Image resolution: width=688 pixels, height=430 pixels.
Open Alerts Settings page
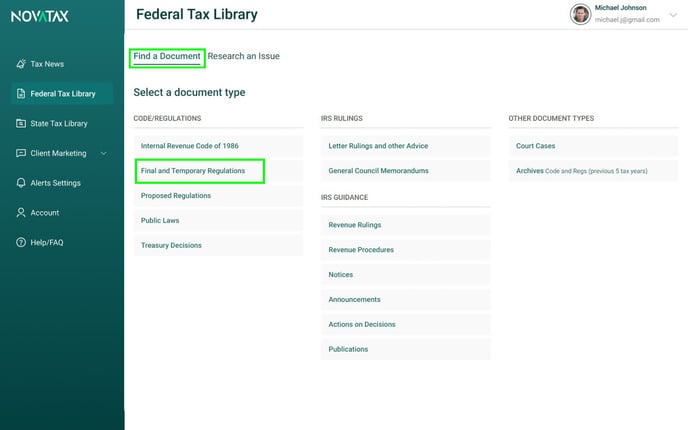pos(62,183)
